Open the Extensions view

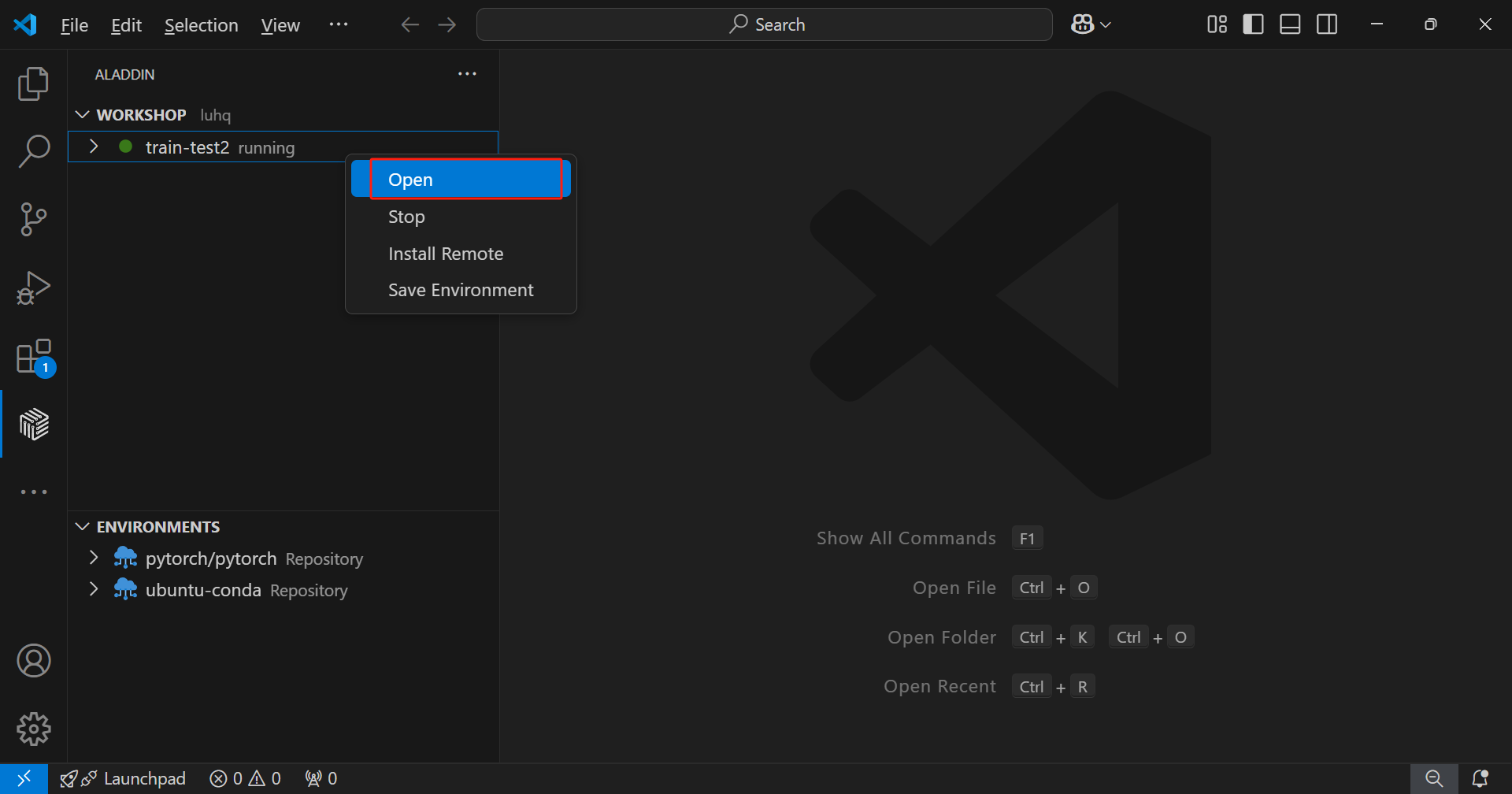tap(33, 357)
